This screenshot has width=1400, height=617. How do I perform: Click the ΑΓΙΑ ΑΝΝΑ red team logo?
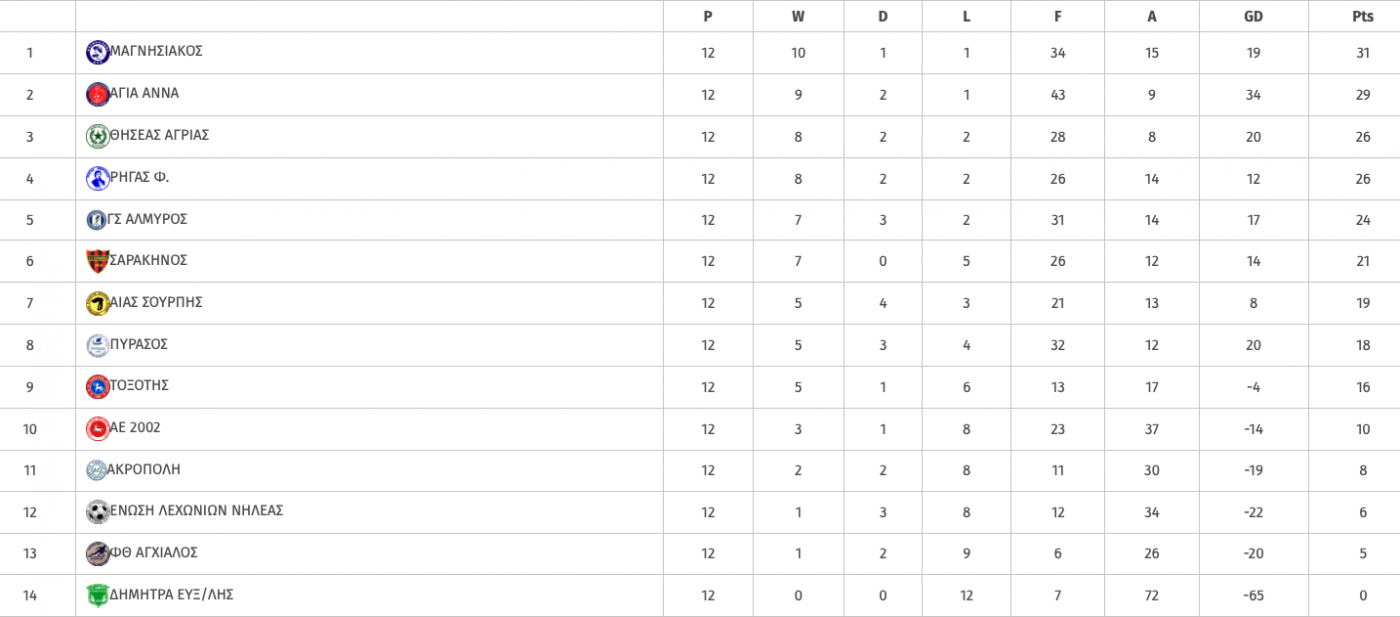click(98, 94)
